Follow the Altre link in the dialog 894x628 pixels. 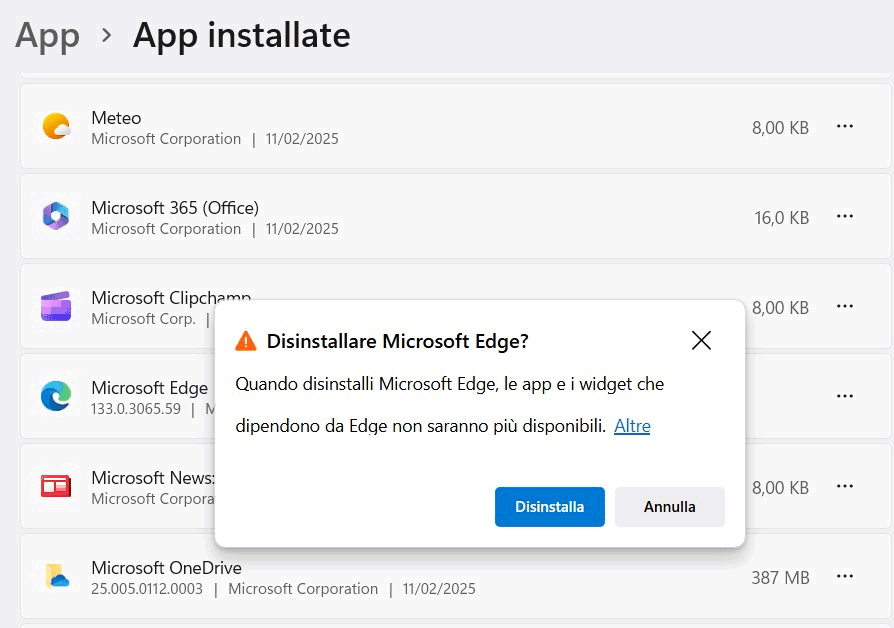tap(632, 426)
